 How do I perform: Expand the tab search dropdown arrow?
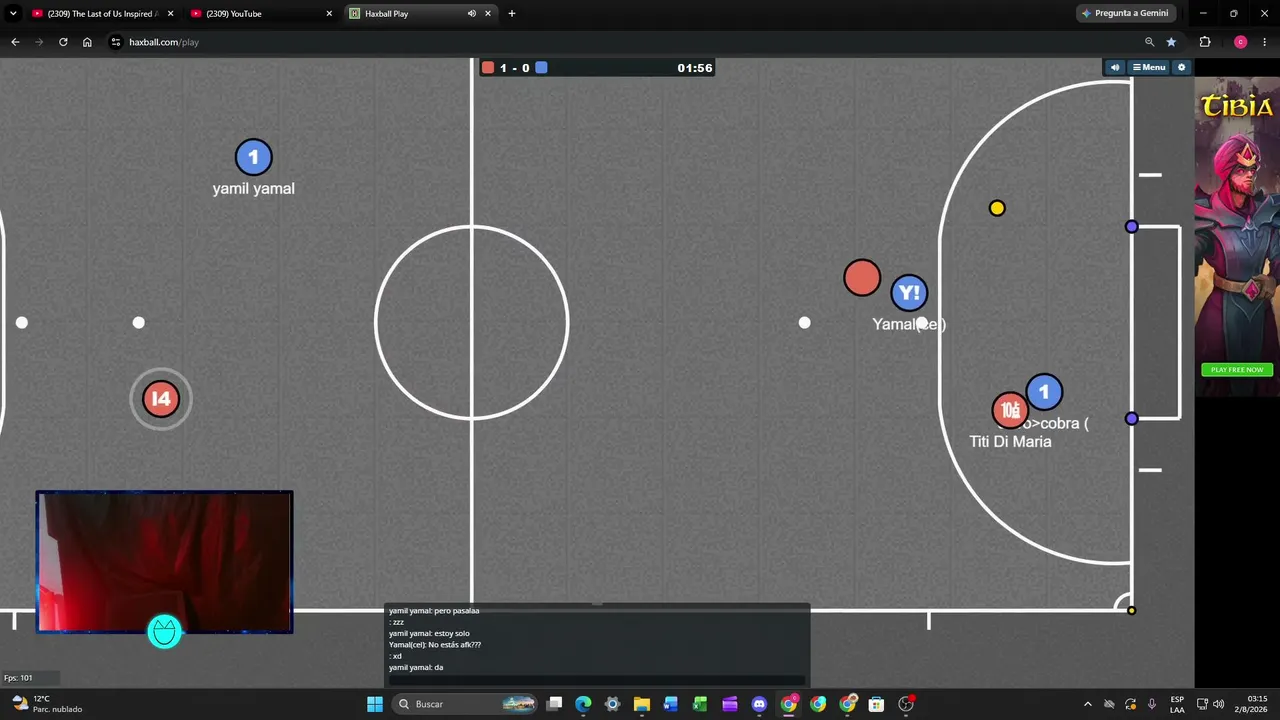pos(13,14)
